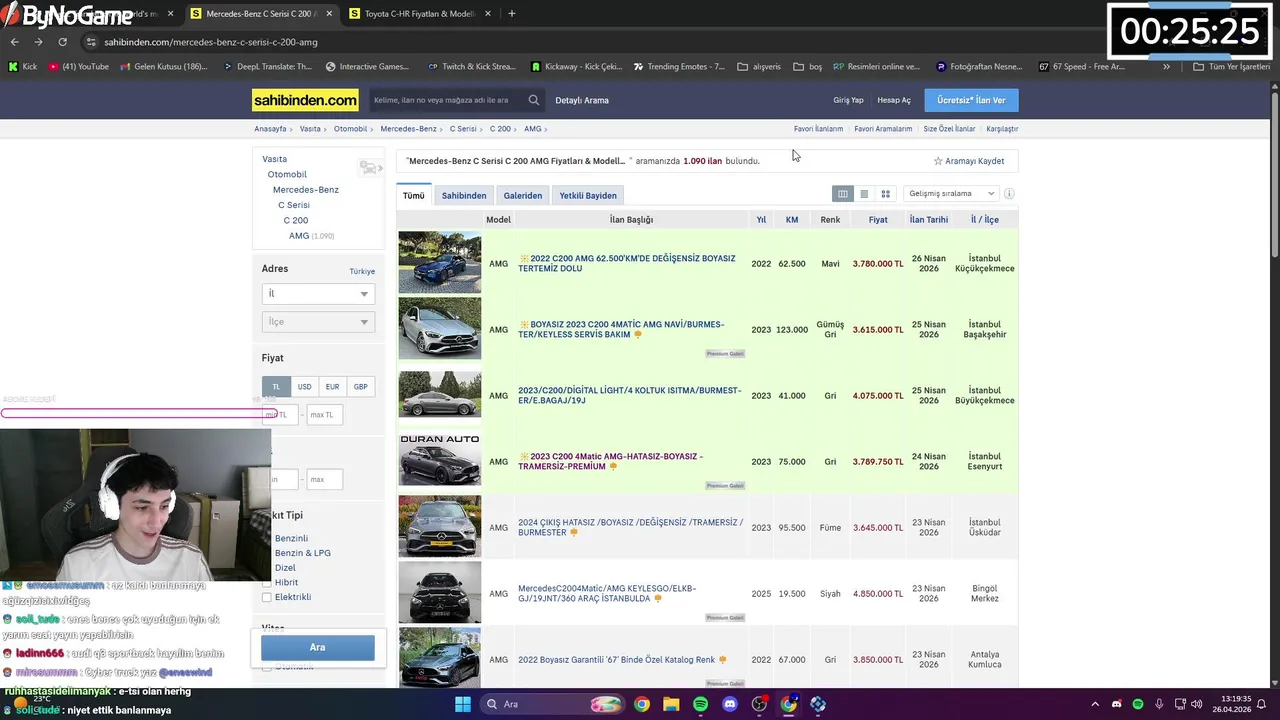The height and width of the screenshot is (720, 1280).
Task: Open the İlçe district dropdown
Action: coord(318,322)
